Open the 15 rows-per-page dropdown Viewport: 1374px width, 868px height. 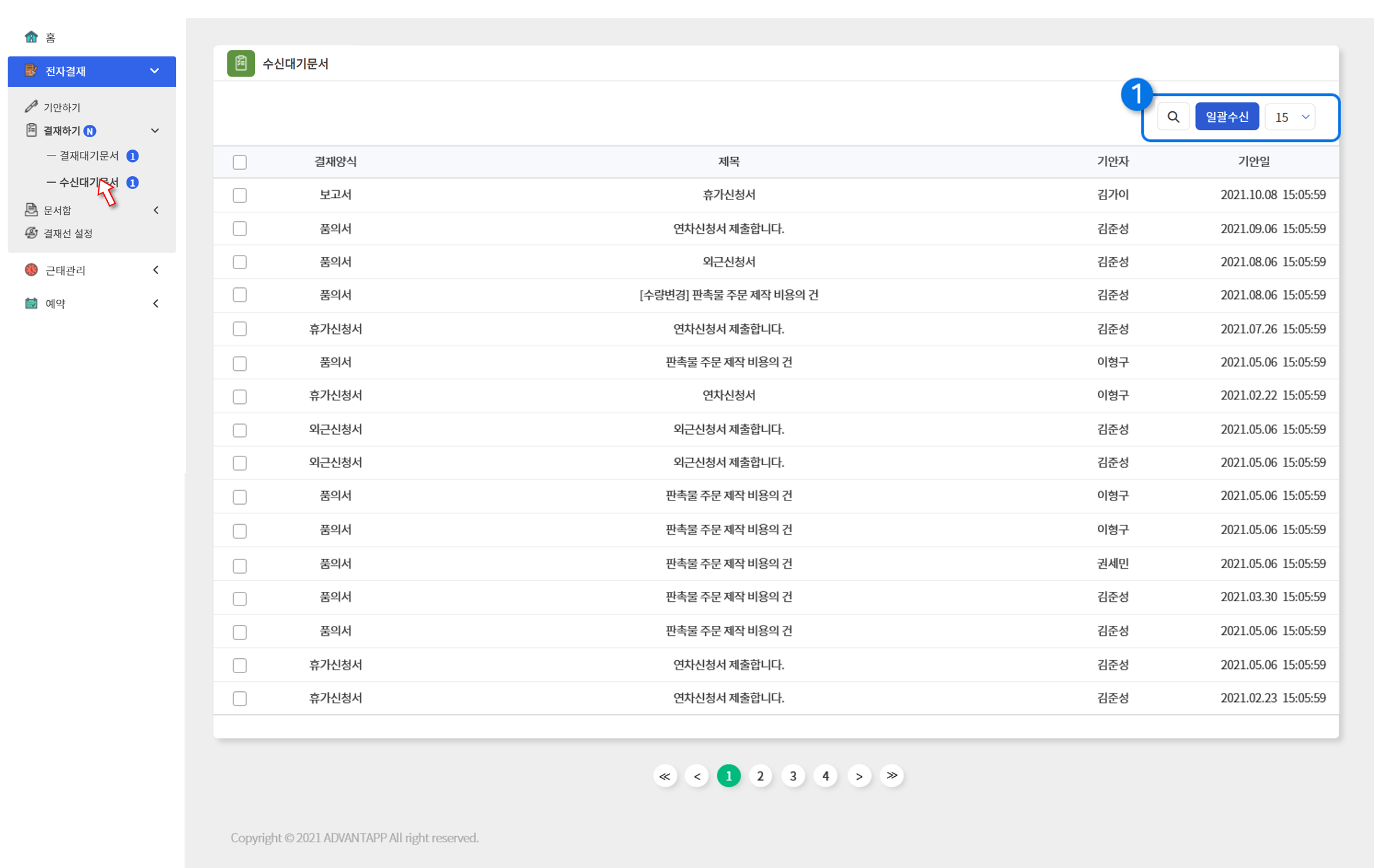(1290, 117)
